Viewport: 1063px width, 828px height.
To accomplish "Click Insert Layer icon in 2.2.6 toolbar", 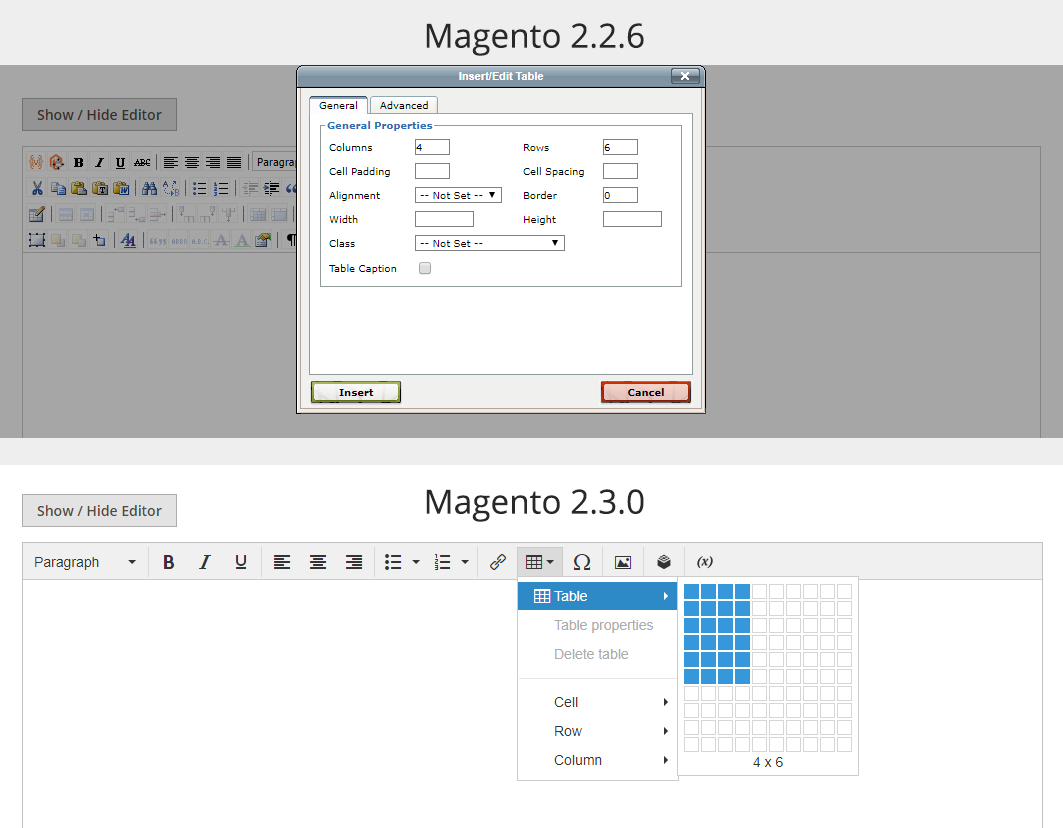I will [37, 240].
